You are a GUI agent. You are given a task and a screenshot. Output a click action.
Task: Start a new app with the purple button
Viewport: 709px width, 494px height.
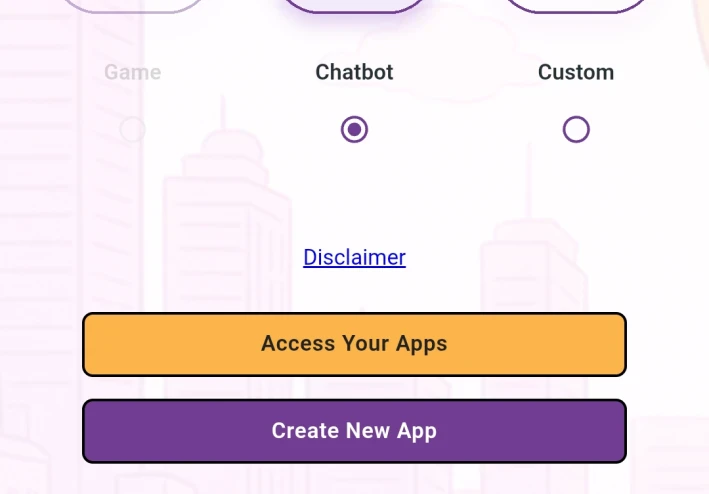354,431
